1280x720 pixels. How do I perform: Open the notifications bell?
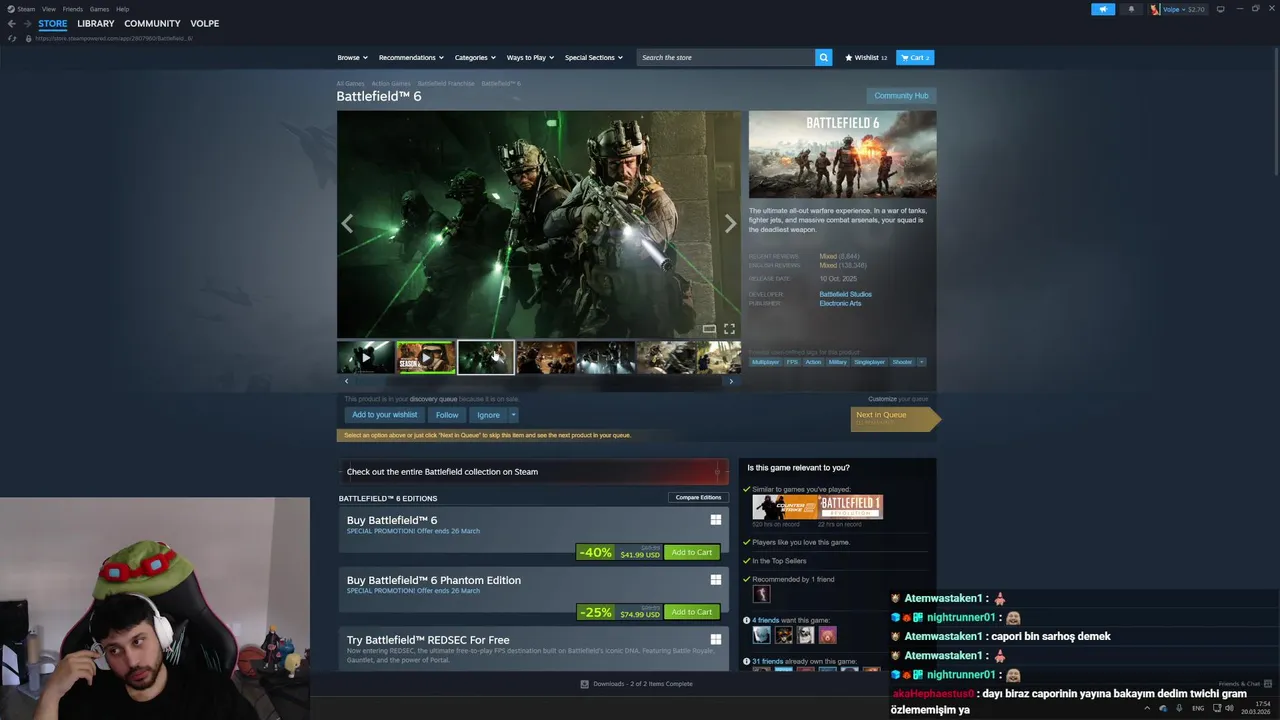(1131, 9)
